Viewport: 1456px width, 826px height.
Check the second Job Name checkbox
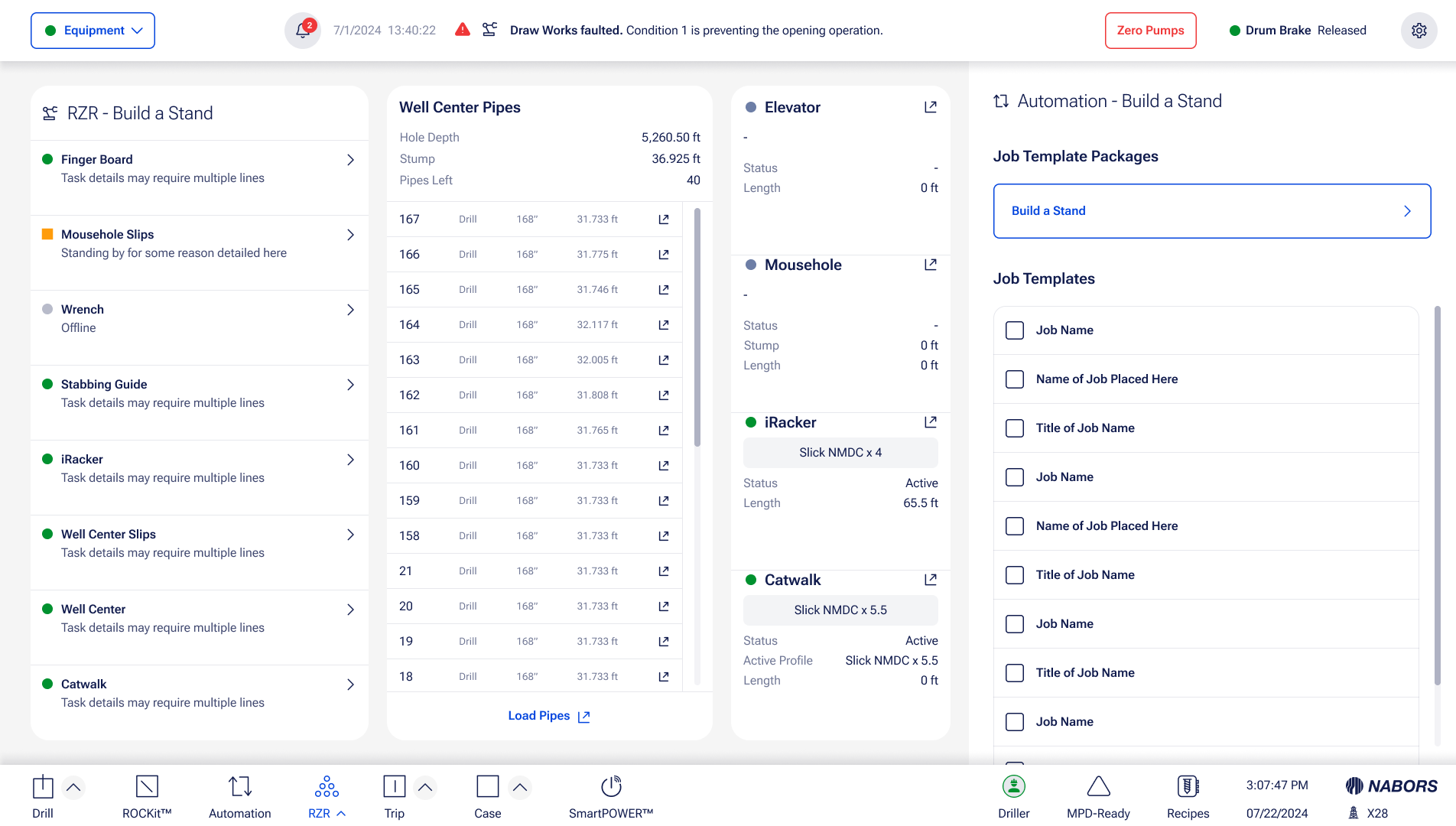click(1015, 477)
